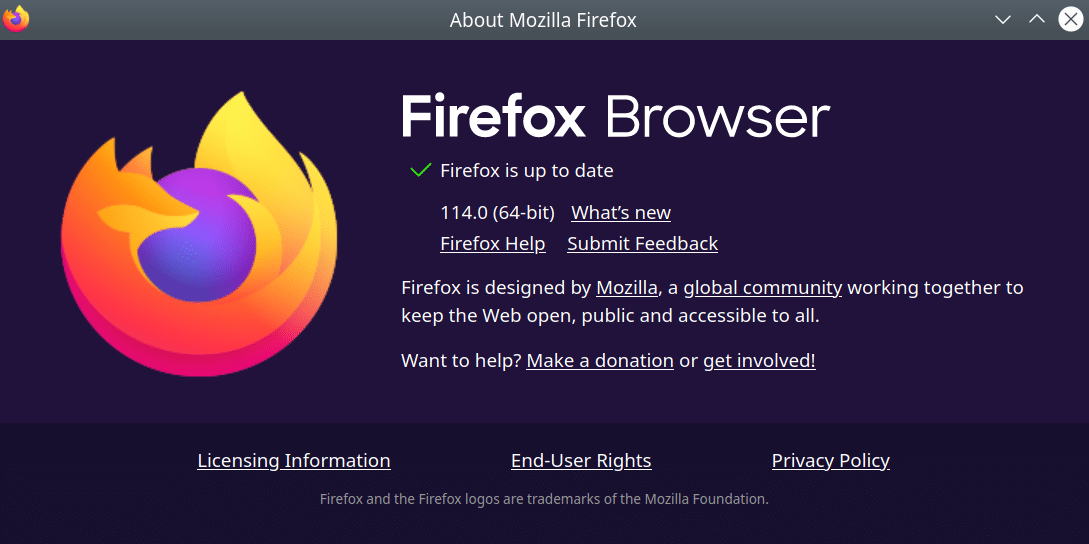The width and height of the screenshot is (1089, 544).
Task: Open the What's new link
Action: [621, 212]
